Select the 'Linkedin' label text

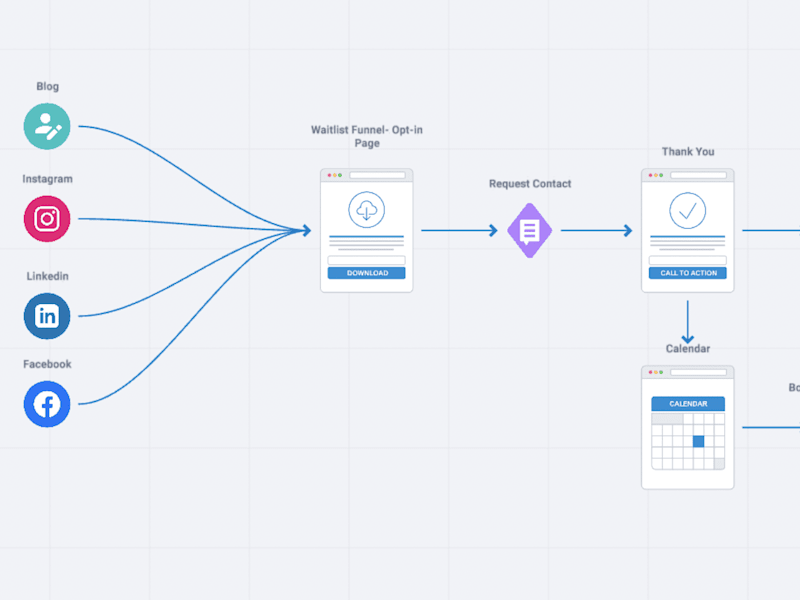click(x=47, y=276)
